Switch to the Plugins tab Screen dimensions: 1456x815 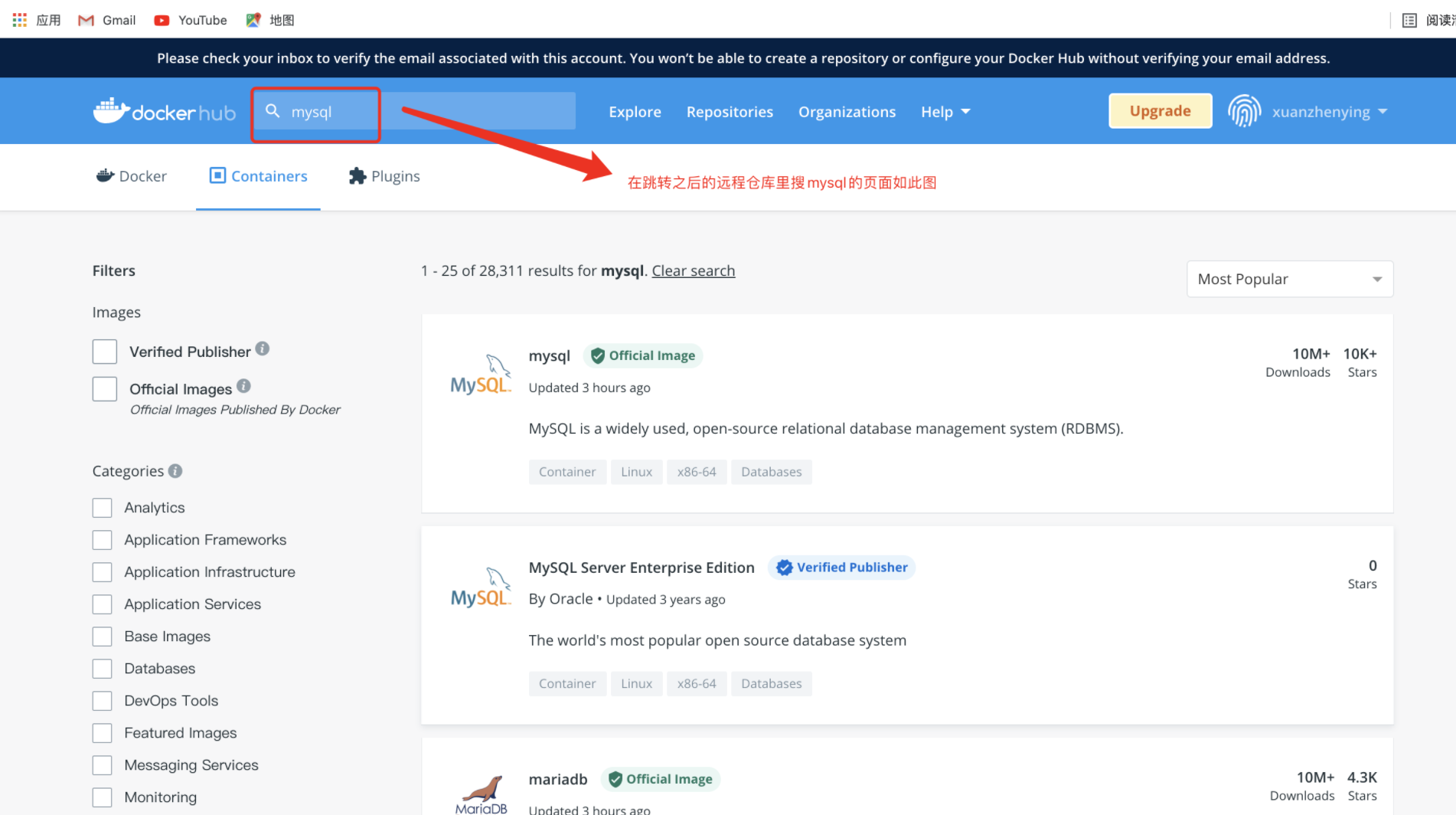(384, 176)
